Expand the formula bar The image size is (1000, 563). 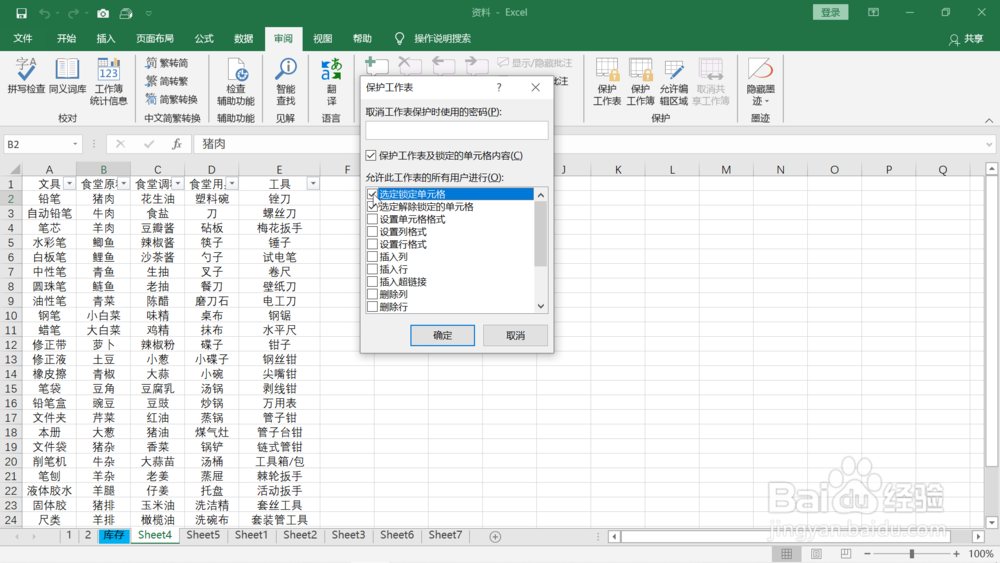click(989, 144)
